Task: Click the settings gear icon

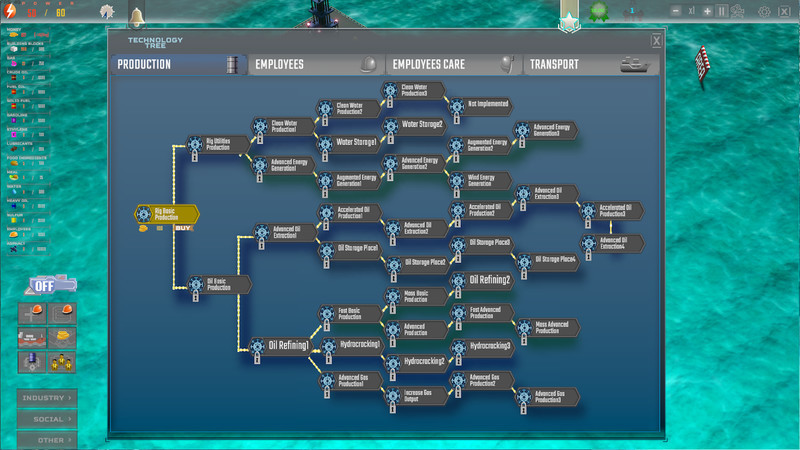Action: pos(764,11)
